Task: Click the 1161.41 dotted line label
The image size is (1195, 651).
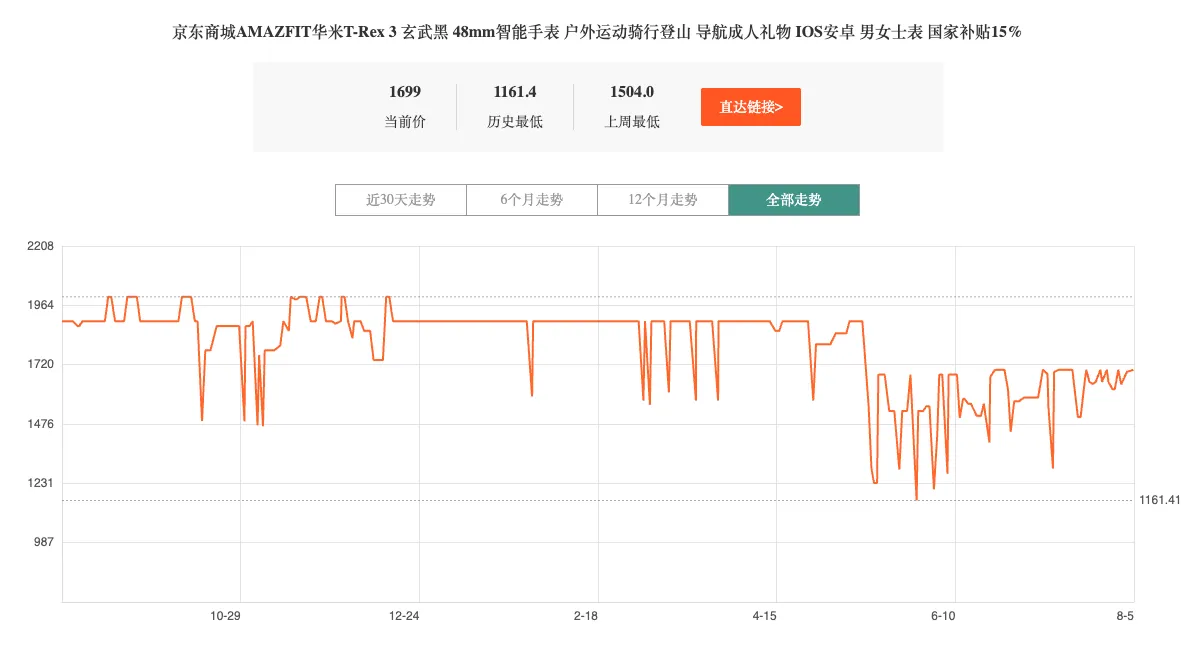Action: (x=1159, y=500)
